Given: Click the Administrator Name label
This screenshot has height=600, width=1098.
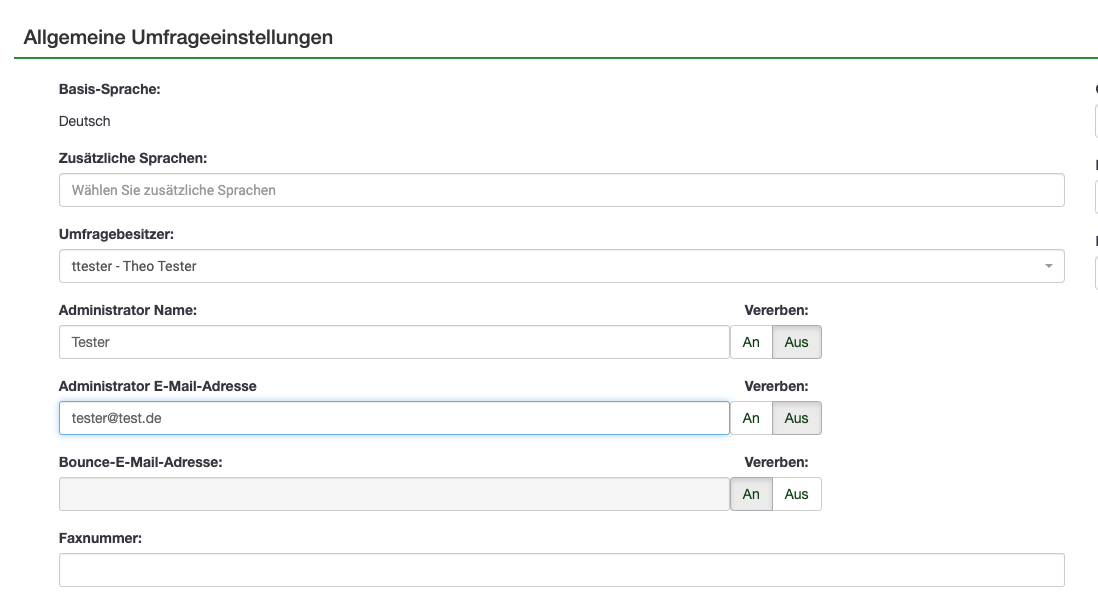Looking at the screenshot, I should click(128, 310).
